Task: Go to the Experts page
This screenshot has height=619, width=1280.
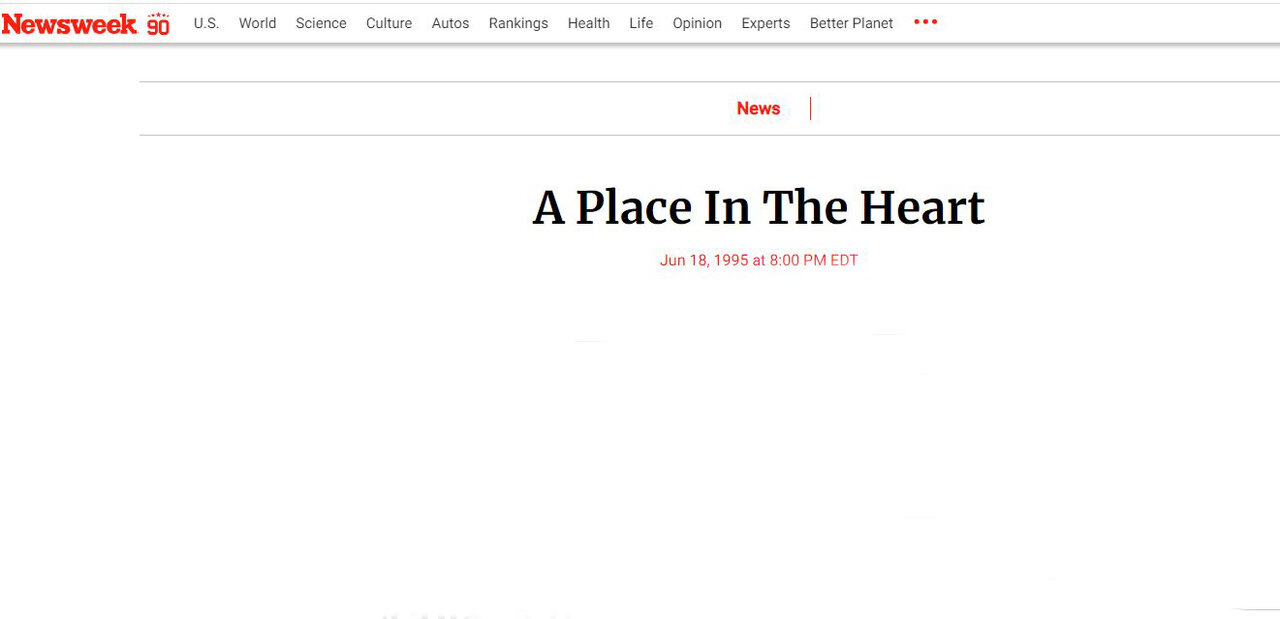Action: (765, 23)
